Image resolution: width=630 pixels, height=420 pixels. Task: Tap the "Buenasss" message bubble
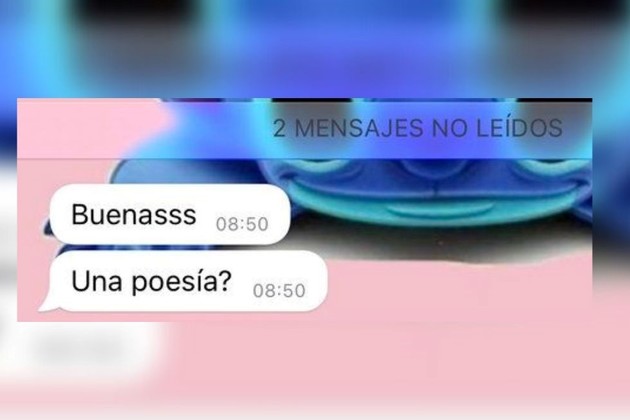[170, 214]
